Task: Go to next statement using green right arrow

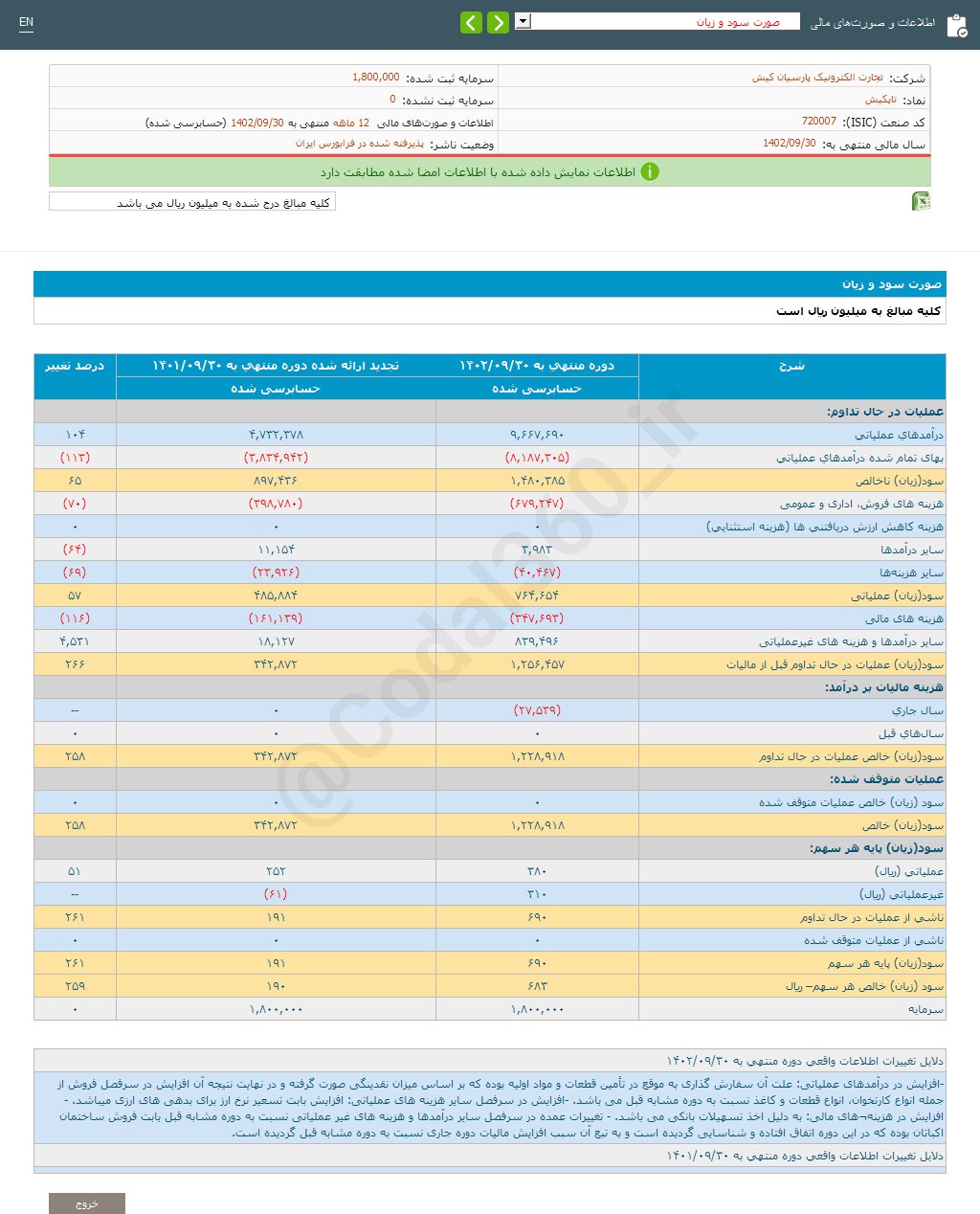Action: tap(497, 22)
